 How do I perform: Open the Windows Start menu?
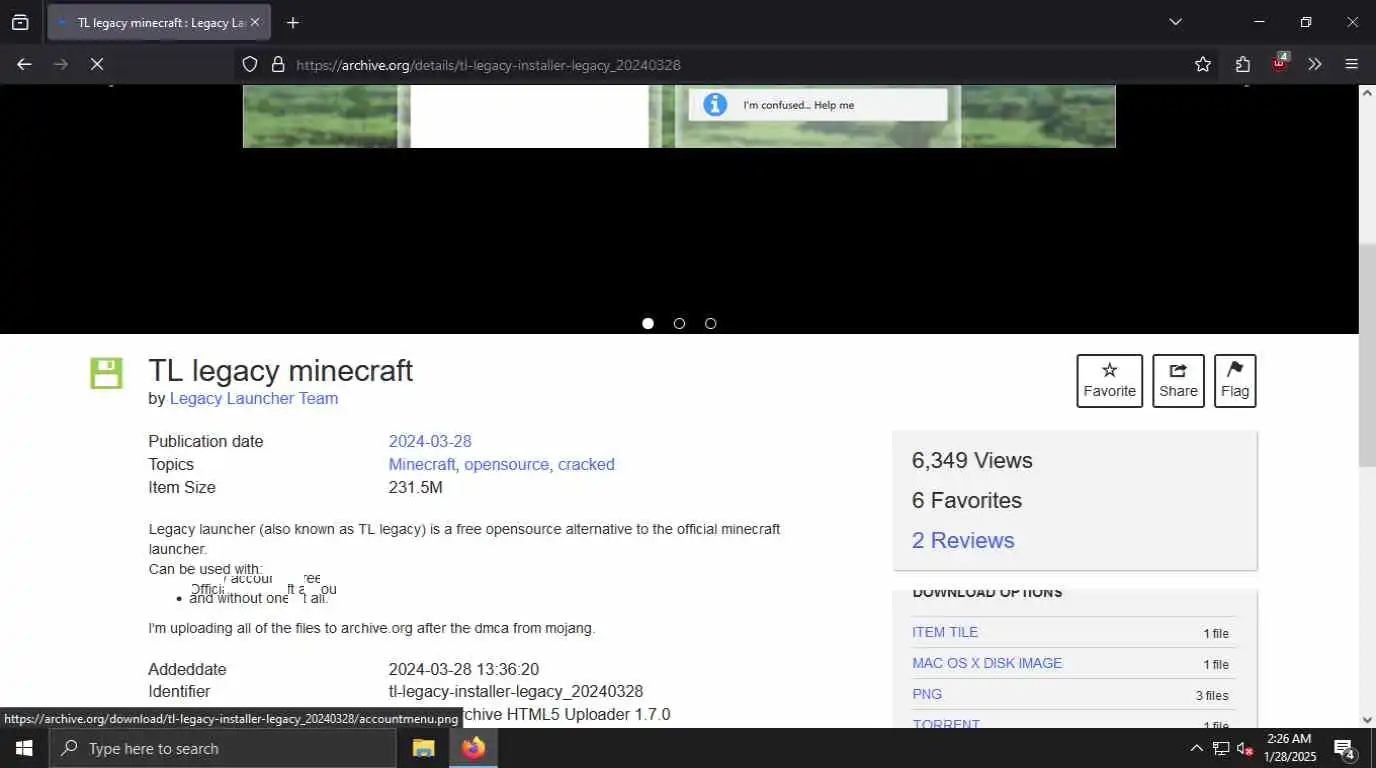(24, 748)
